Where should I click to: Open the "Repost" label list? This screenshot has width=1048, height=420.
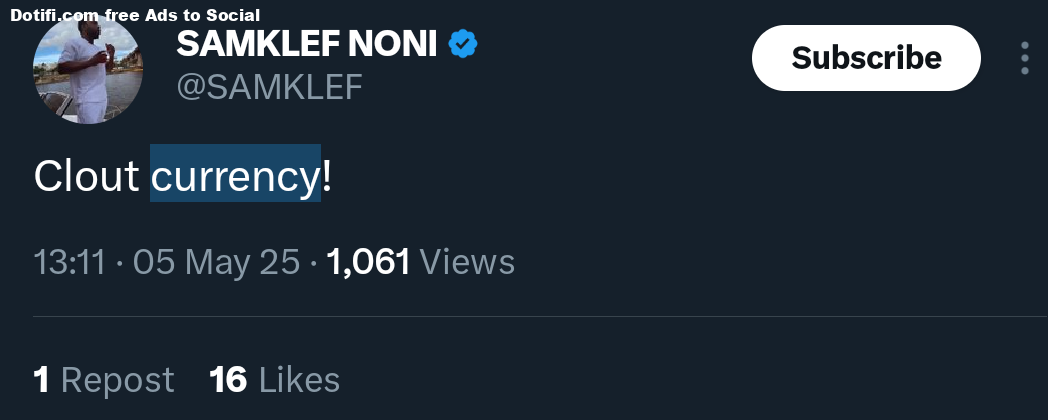117,380
